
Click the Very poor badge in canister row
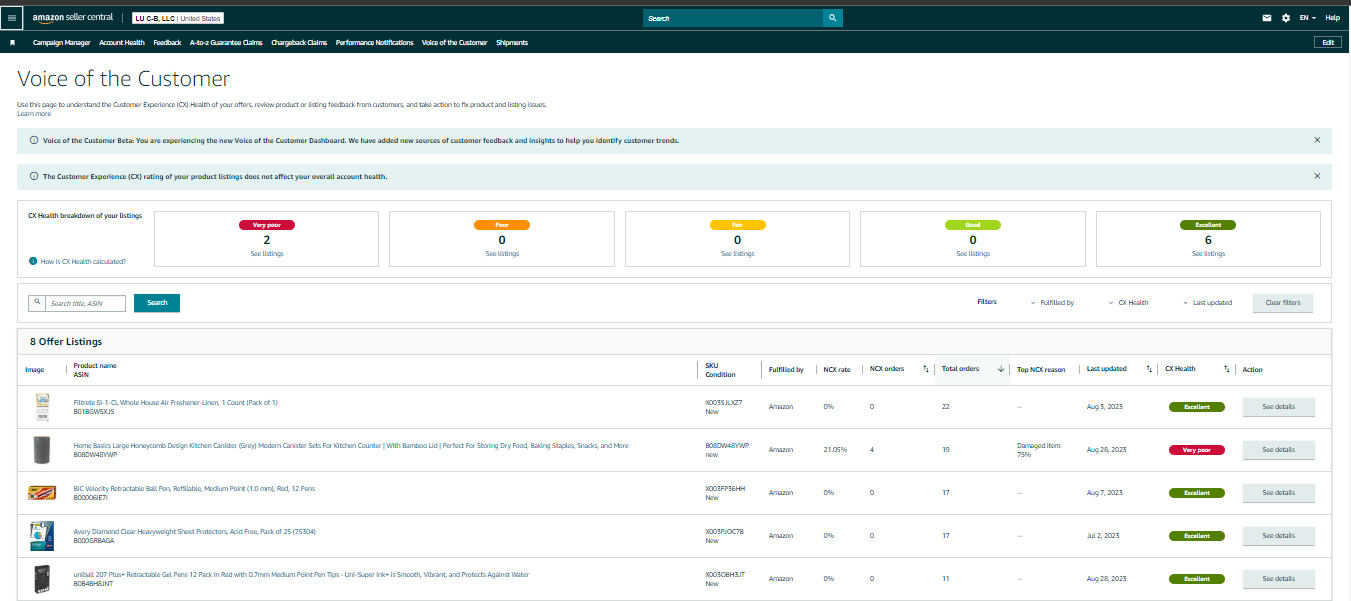[x=1197, y=450]
